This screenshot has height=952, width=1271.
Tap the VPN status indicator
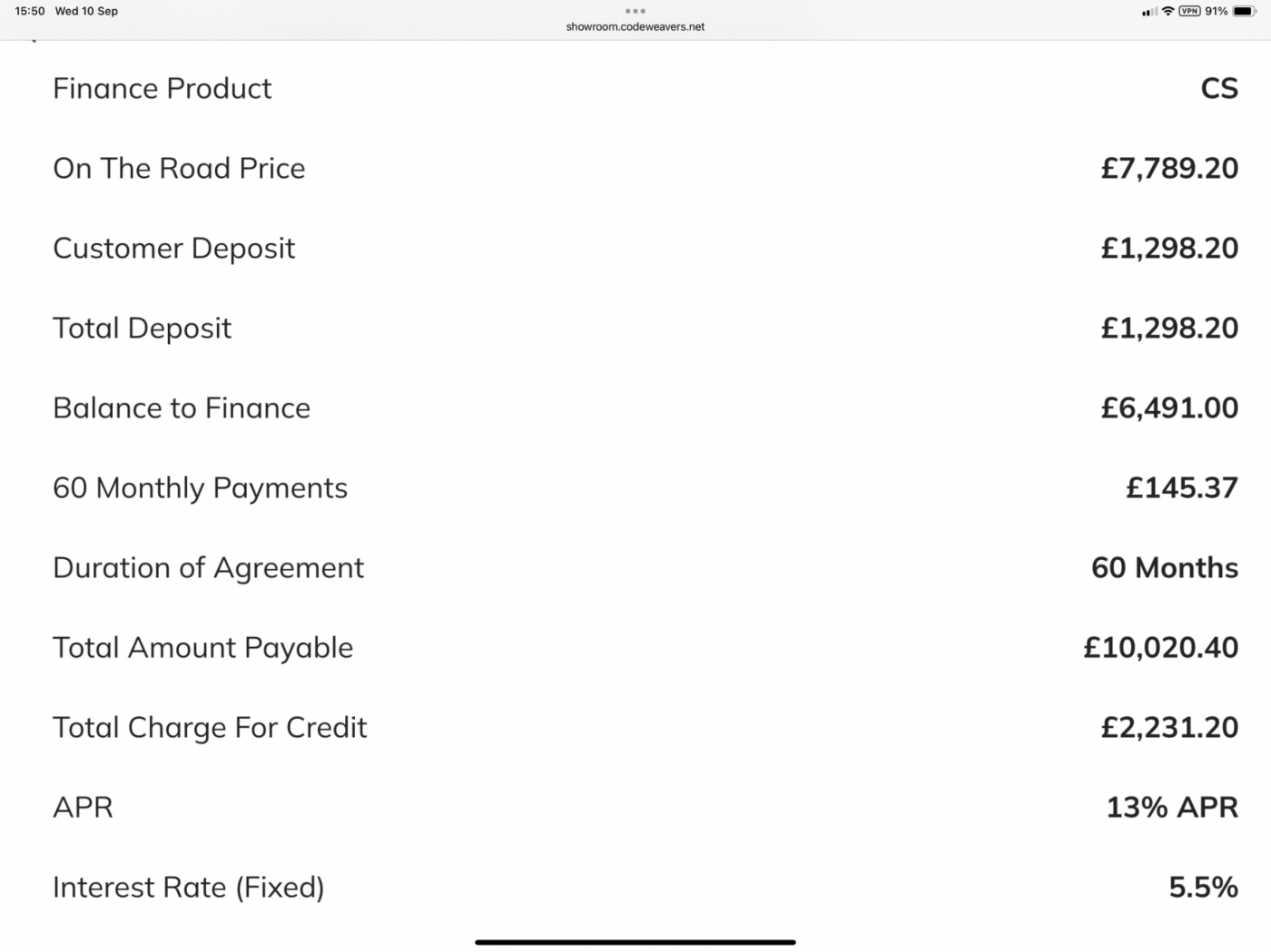point(1189,11)
